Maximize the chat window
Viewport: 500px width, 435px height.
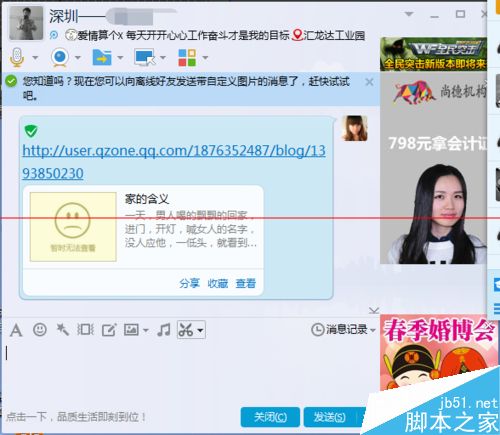(x=460, y=14)
